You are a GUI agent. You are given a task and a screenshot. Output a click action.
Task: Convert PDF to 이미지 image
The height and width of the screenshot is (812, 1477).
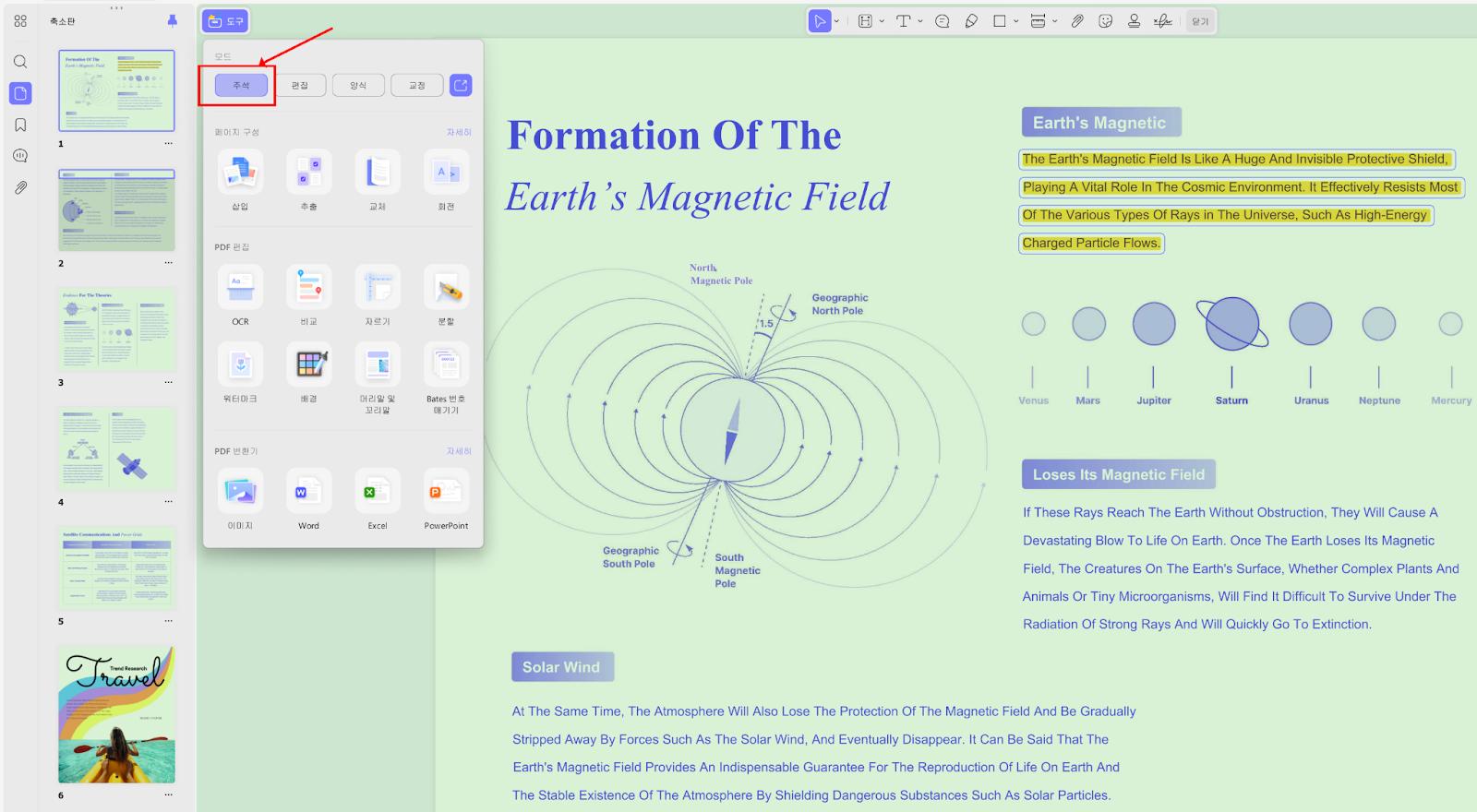[240, 491]
